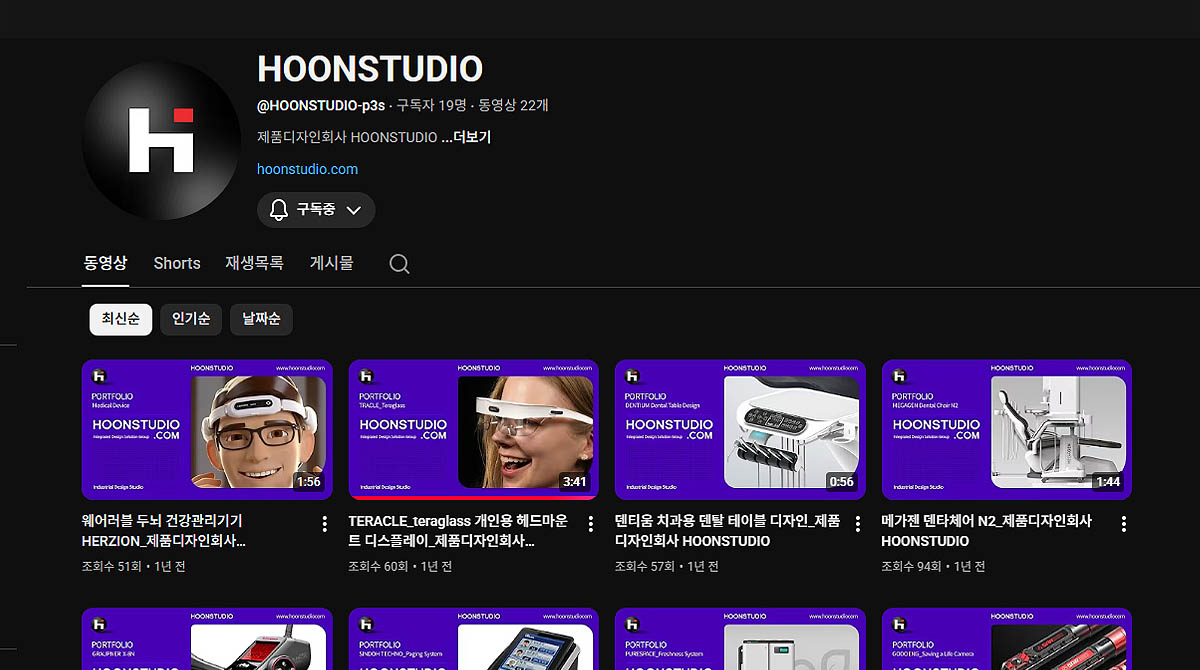
Task: Open video title TERACLE_teraglass 개인용 헤드마운트
Action: (x=458, y=531)
